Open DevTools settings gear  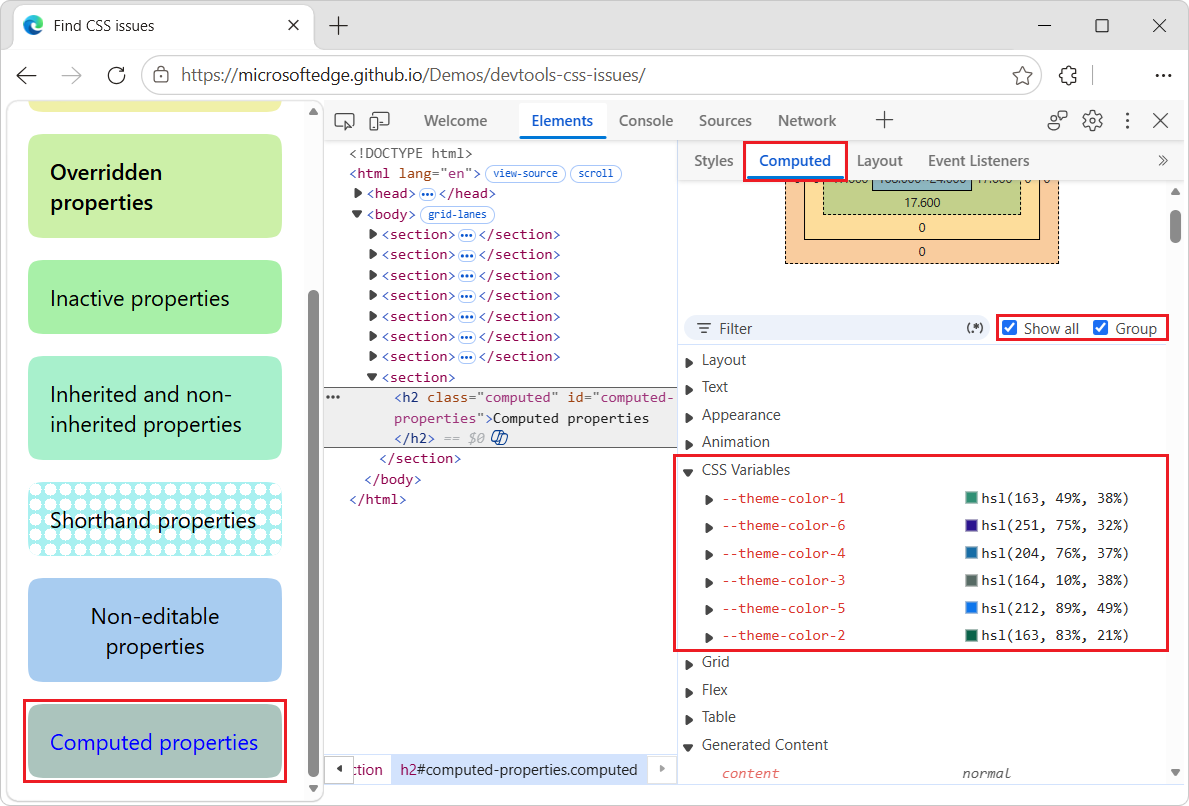(1092, 121)
